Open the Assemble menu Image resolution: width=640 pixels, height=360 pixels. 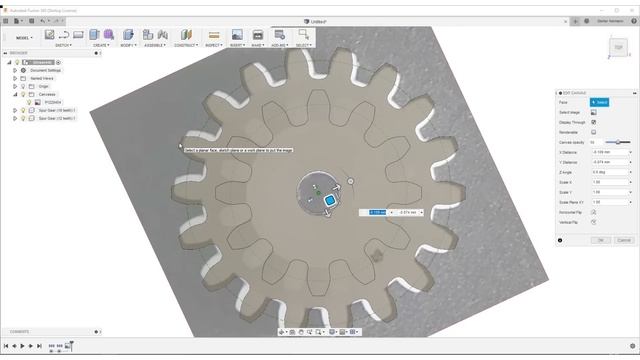[x=155, y=45]
